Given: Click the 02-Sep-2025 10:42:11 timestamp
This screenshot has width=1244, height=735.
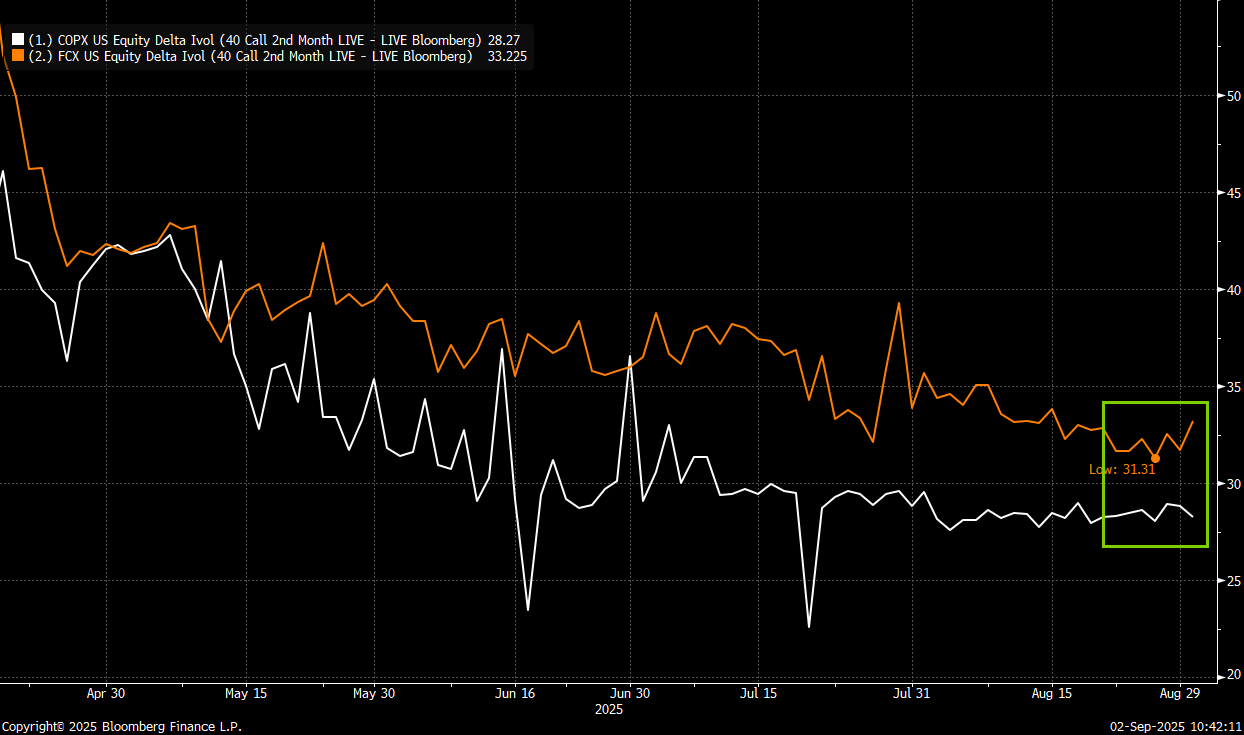Looking at the screenshot, I should (x=1175, y=727).
